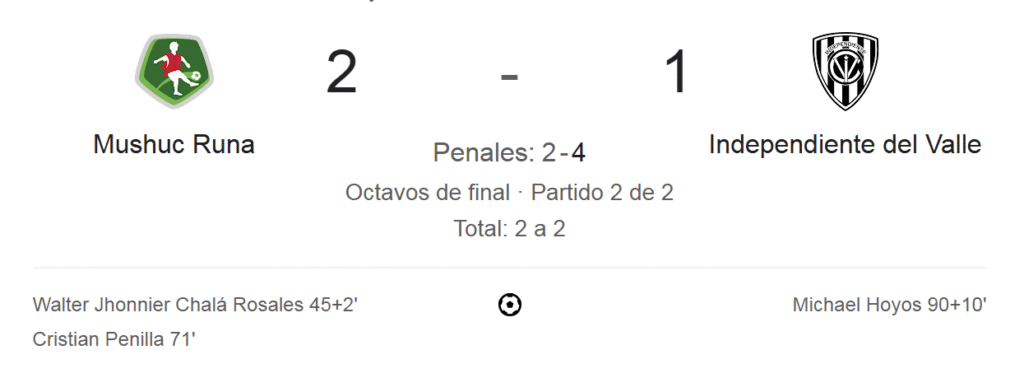Click the Partido 2 de 2 text
Viewport: 1024px width, 378px height.
click(602, 193)
